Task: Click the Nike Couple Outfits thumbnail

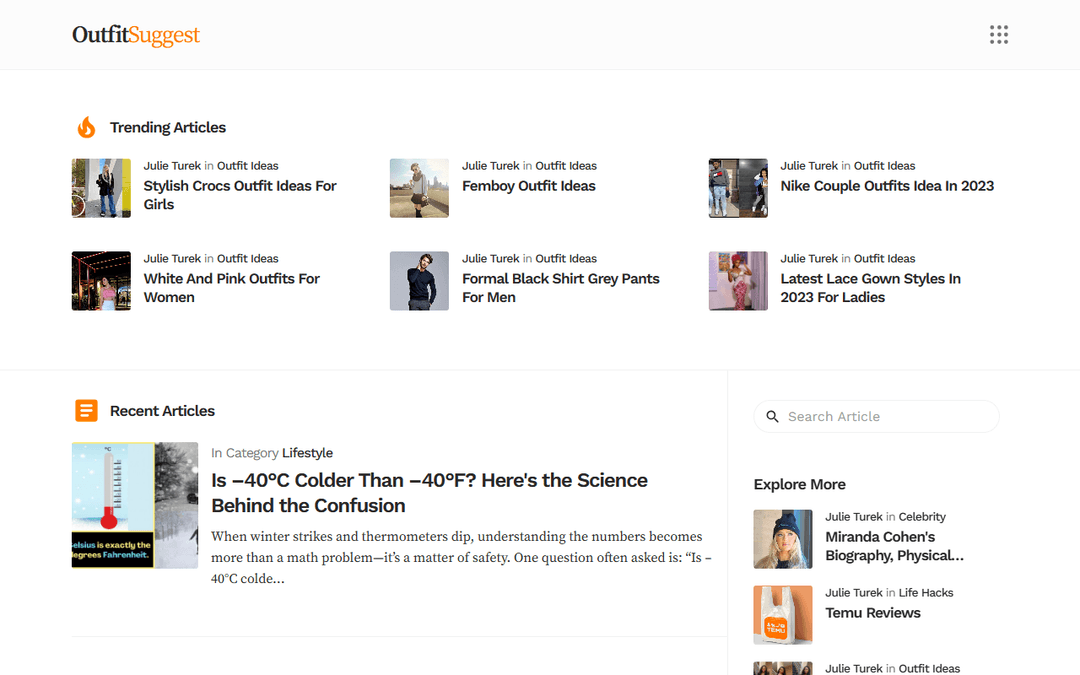Action: click(x=738, y=188)
